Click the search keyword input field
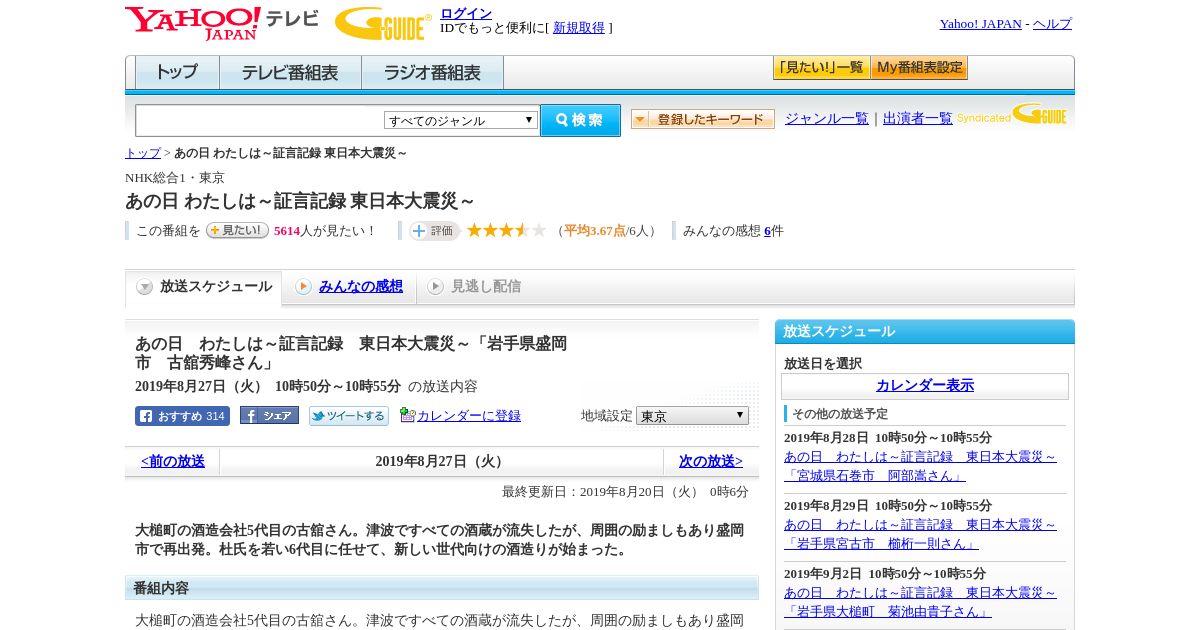 tap(260, 120)
